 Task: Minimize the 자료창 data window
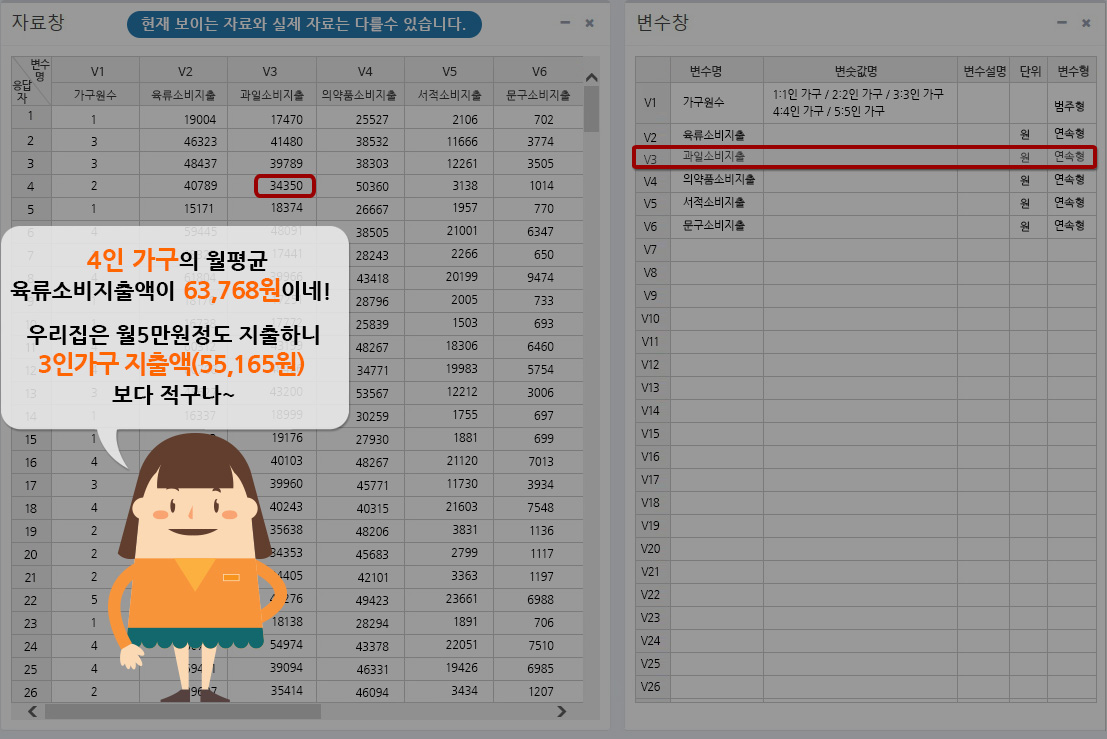click(565, 23)
